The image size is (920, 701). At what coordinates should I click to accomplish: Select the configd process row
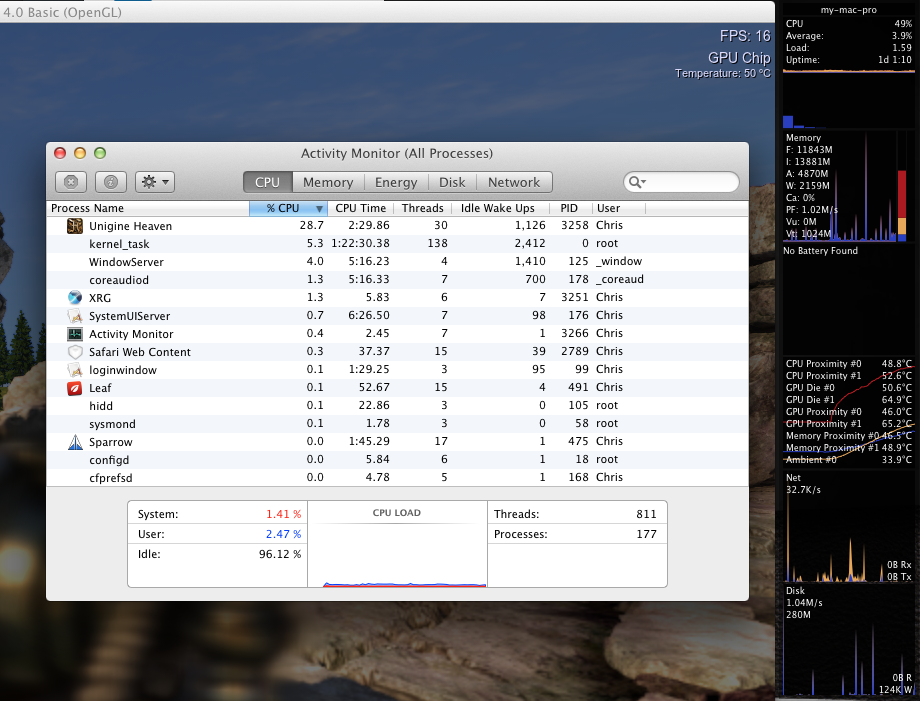point(397,459)
